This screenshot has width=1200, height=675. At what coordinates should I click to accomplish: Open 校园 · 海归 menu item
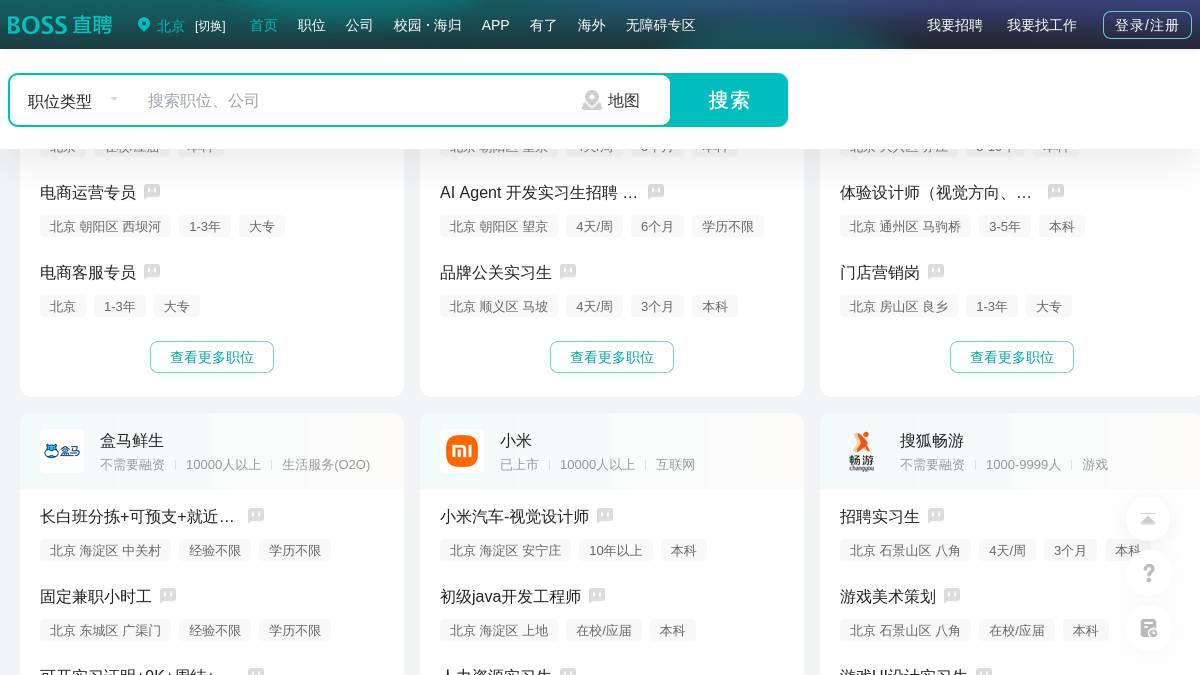coord(428,25)
